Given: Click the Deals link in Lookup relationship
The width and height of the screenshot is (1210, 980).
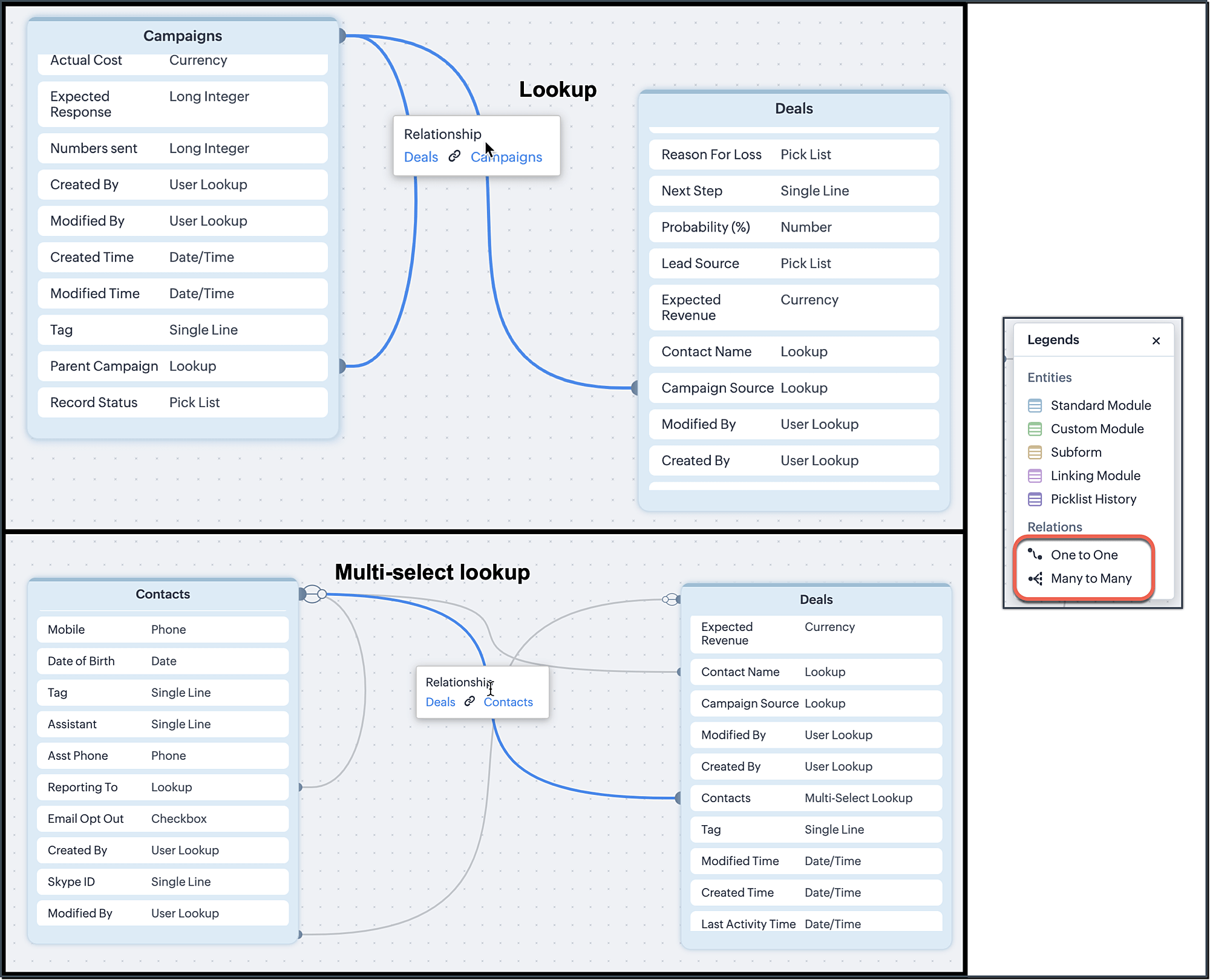Looking at the screenshot, I should pos(420,157).
